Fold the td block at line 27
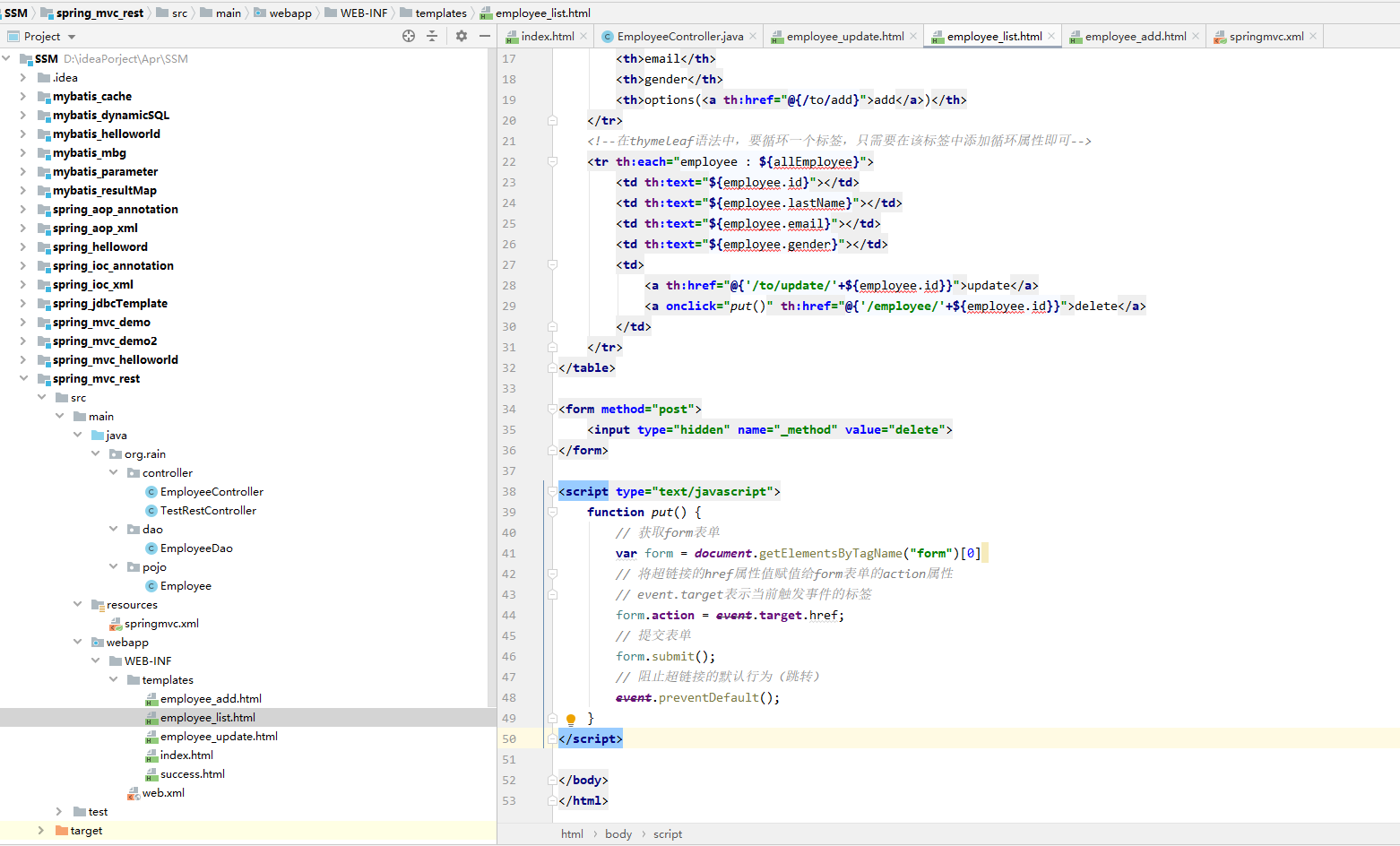Image resolution: width=1400 pixels, height=846 pixels. tap(552, 265)
